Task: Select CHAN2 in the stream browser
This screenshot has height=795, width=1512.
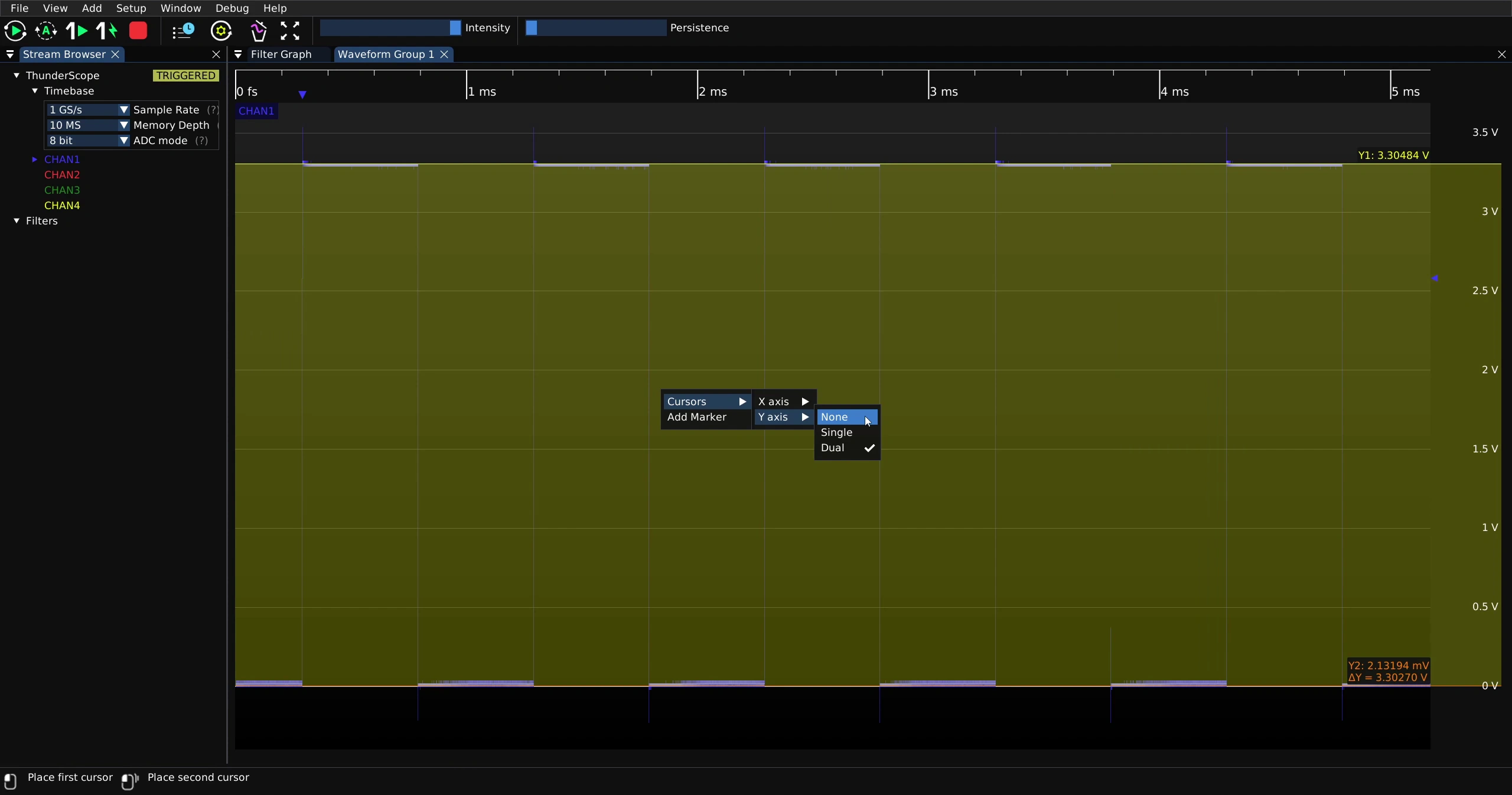Action: (x=62, y=175)
